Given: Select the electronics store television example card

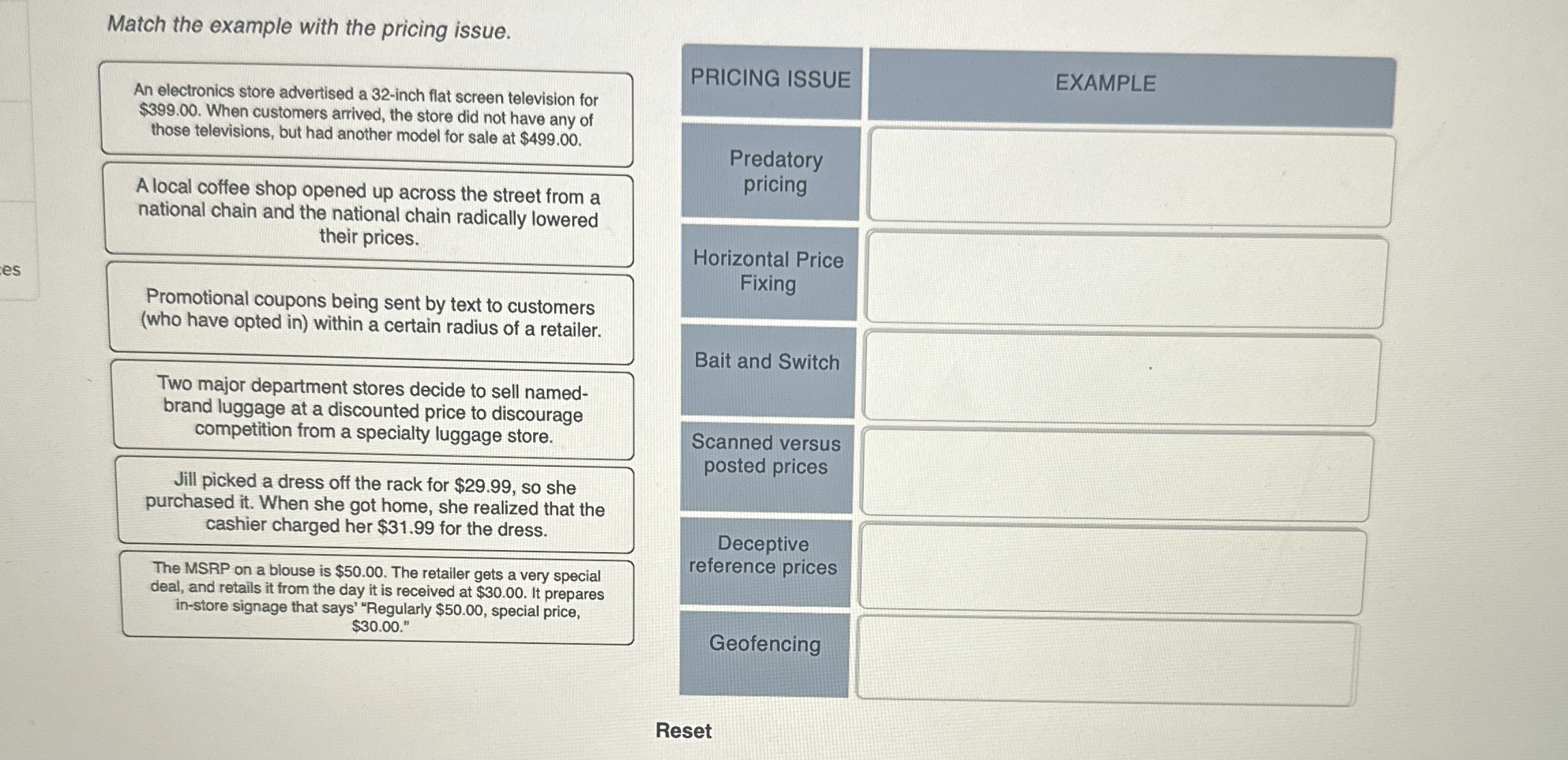Looking at the screenshot, I should click(367, 116).
